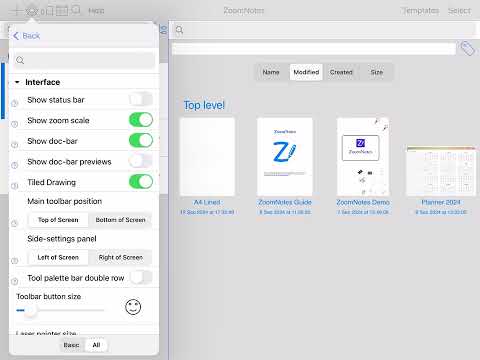Sort documents by Name
Screen dimensions: 480x360
tap(271, 72)
